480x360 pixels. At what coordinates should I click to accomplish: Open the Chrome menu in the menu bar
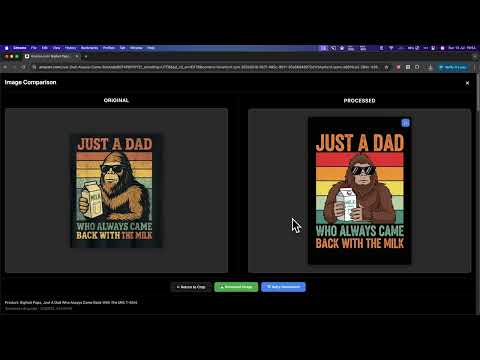(x=20, y=48)
